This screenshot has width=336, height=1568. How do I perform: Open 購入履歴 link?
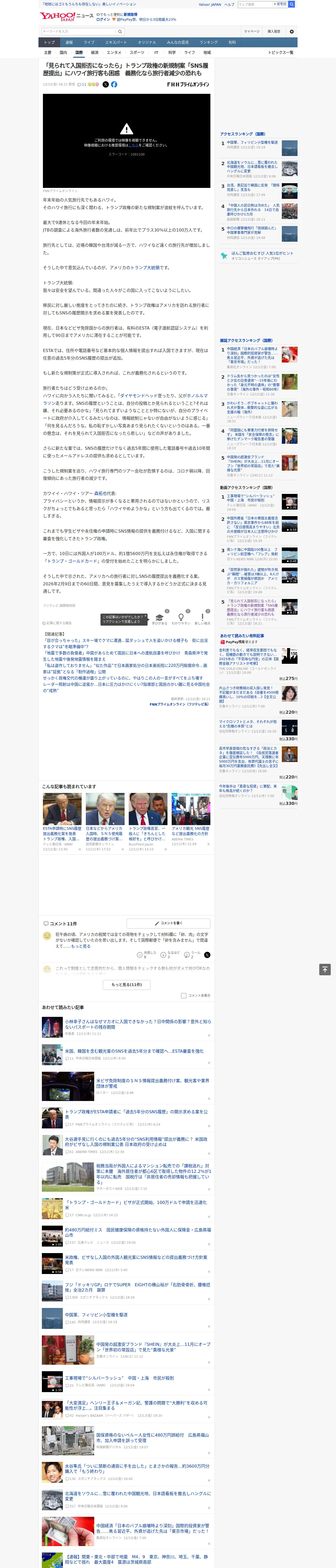pyautogui.click(x=274, y=32)
